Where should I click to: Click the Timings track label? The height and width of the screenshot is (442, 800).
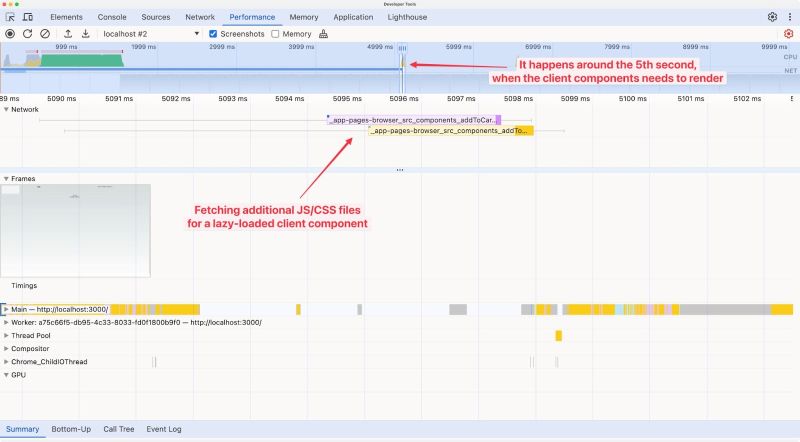(24, 285)
